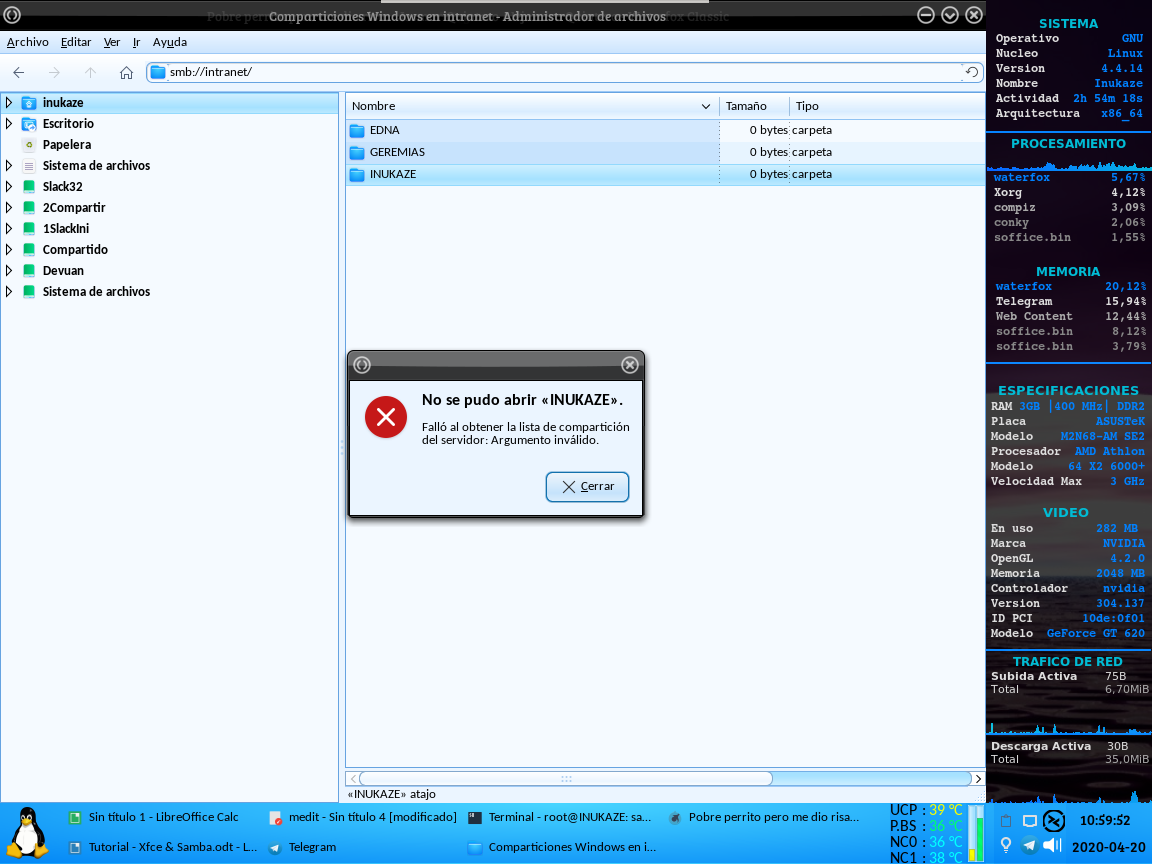1152x864 pixels.
Task: Click the red error icon in the dialog
Action: point(386,417)
